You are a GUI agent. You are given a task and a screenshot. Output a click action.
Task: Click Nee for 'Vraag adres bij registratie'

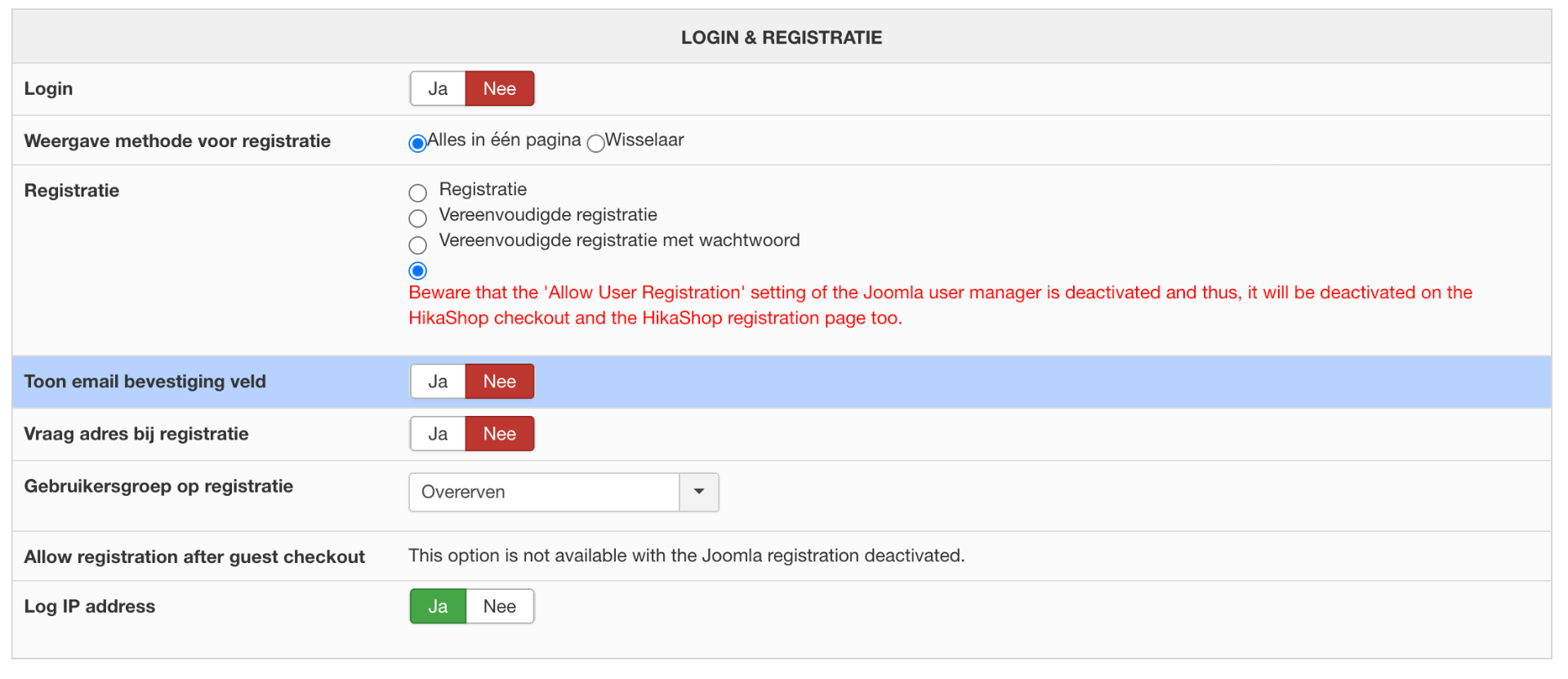click(499, 434)
